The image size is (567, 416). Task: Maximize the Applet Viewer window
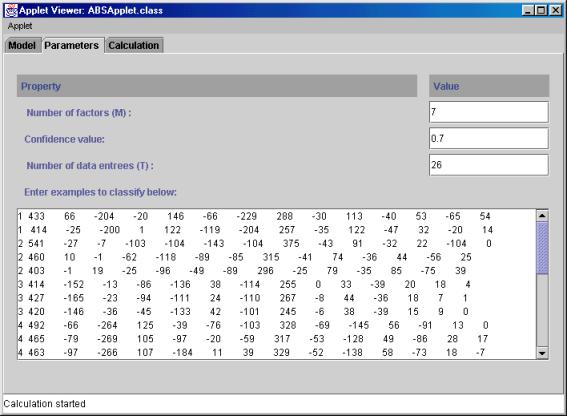click(x=541, y=10)
